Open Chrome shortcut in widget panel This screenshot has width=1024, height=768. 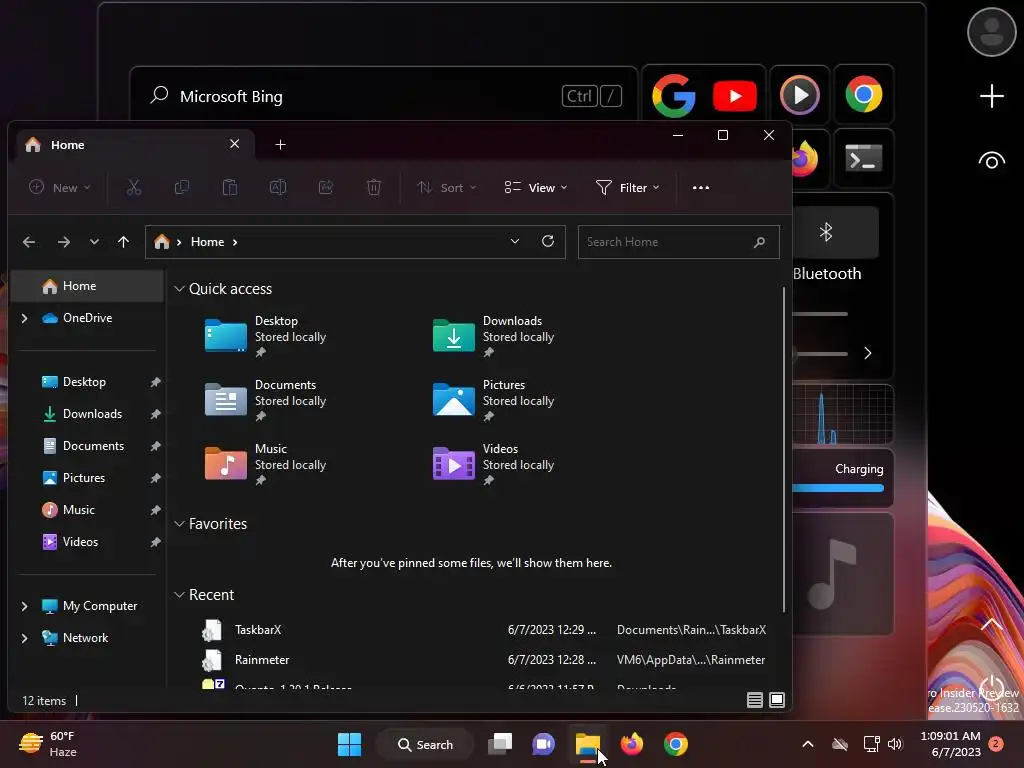tap(863, 95)
